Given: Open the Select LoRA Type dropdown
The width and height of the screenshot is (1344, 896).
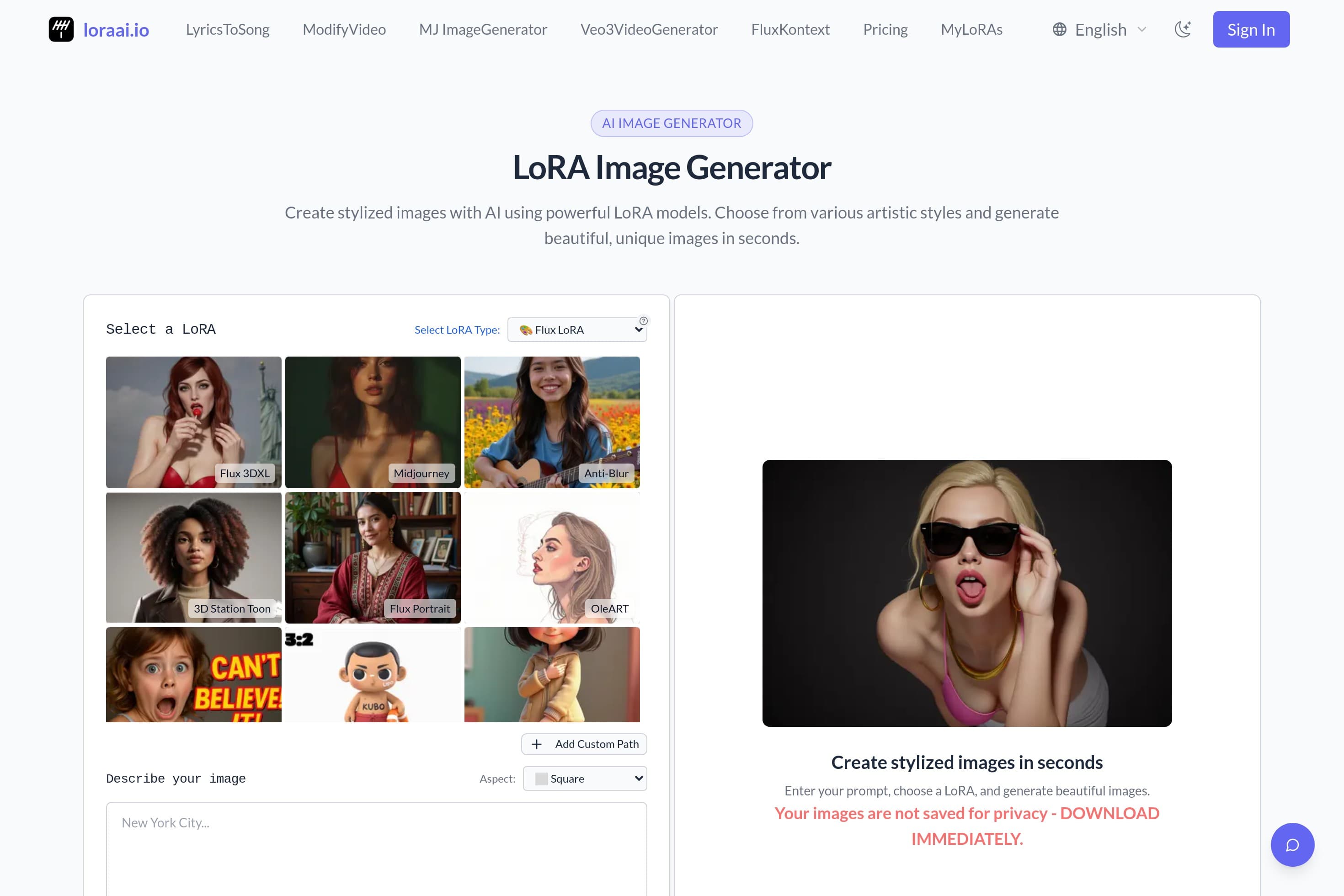Looking at the screenshot, I should [577, 330].
